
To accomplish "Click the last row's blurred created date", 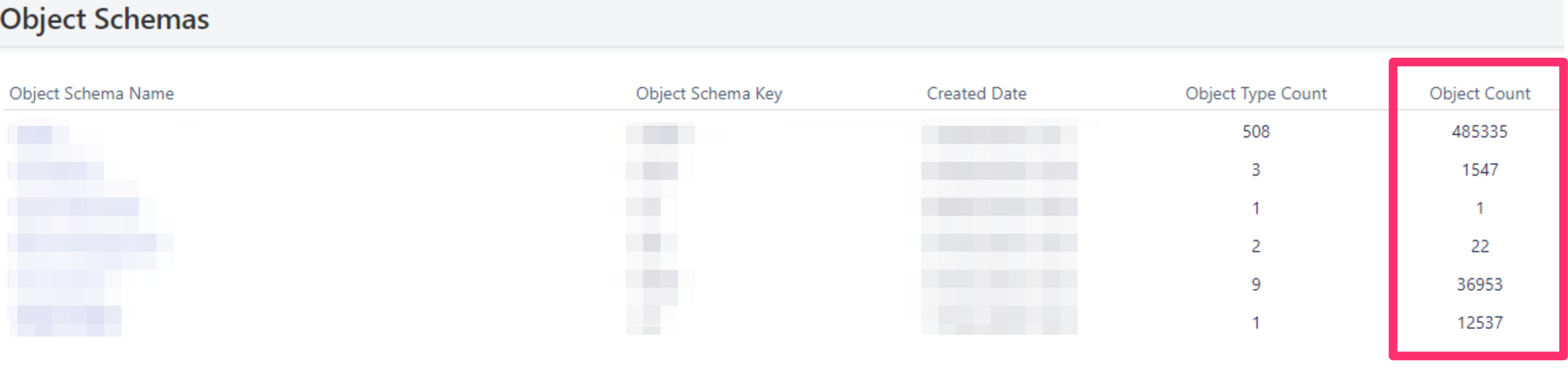I will [998, 321].
